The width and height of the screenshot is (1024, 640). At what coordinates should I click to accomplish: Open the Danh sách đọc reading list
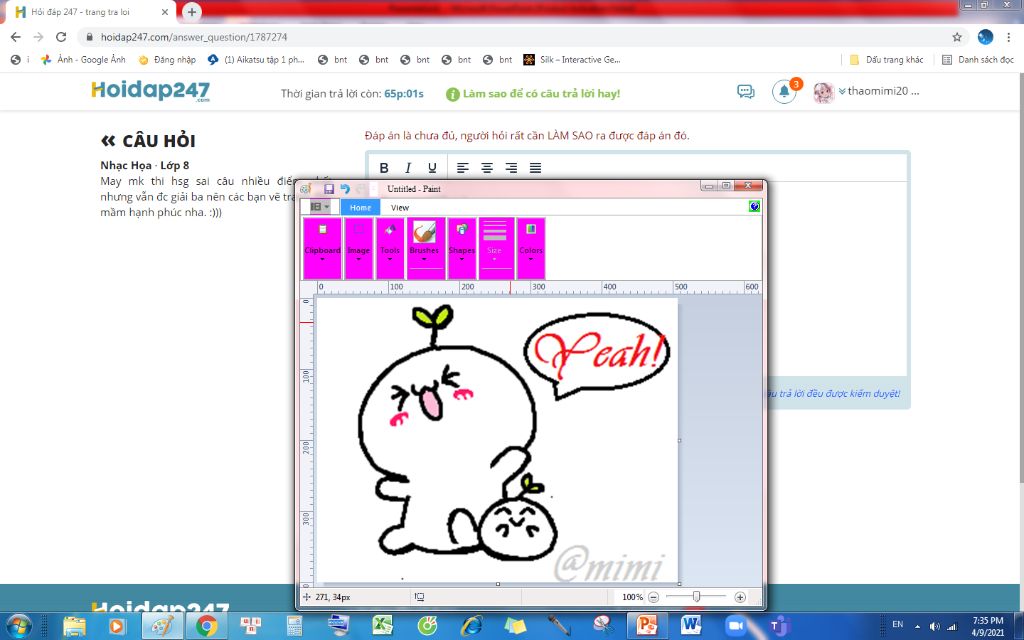click(977, 59)
